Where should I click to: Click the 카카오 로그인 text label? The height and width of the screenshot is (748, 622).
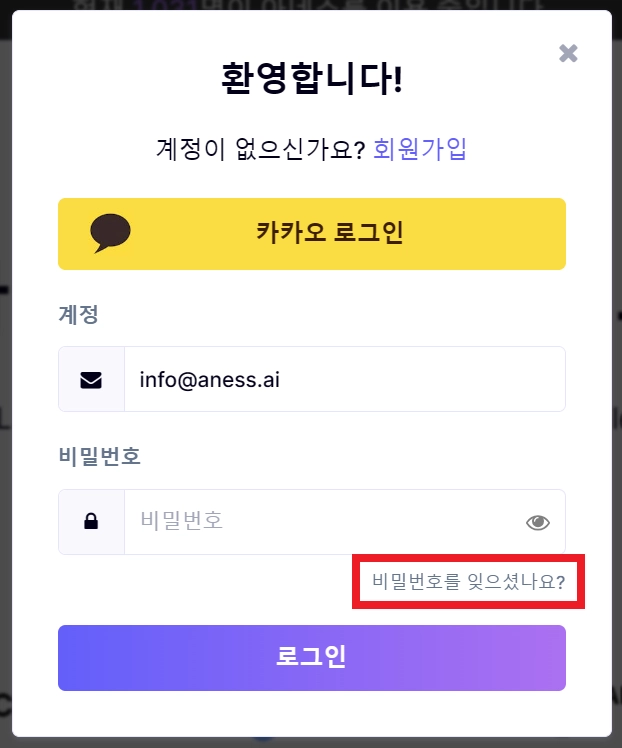(329, 233)
